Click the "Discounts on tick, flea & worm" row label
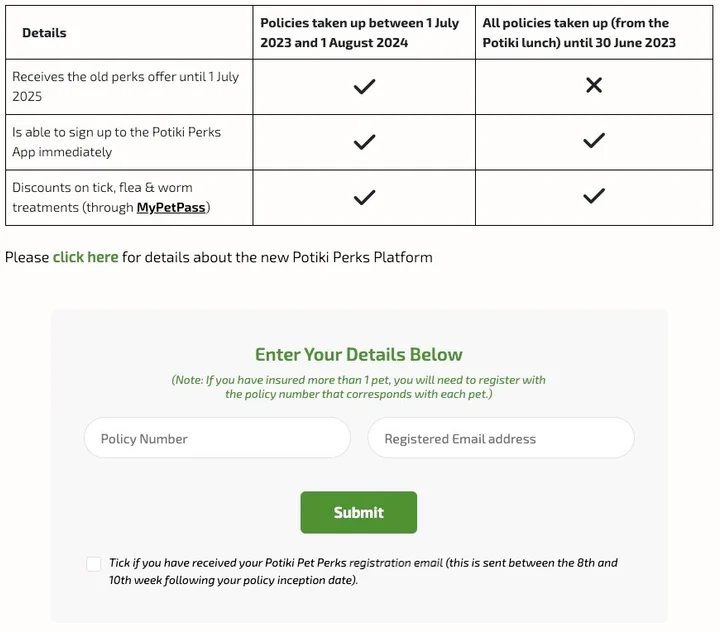 click(111, 198)
